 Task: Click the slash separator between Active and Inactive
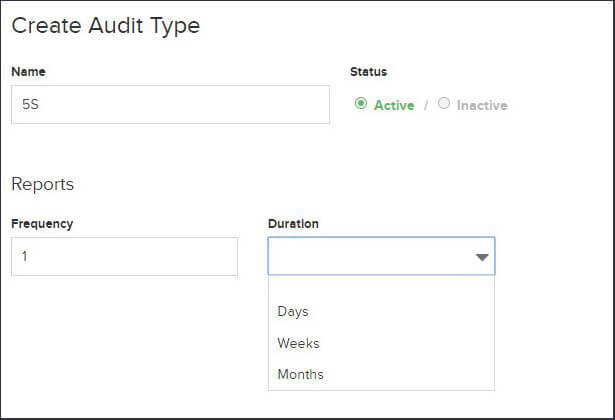click(x=426, y=105)
